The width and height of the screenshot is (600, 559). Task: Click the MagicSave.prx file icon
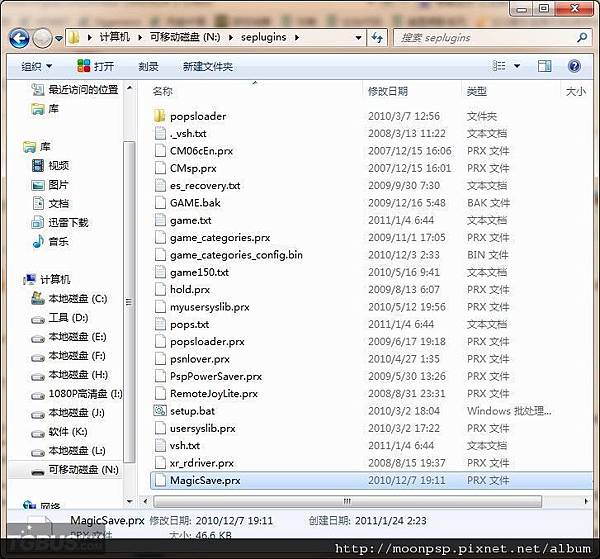coord(160,480)
